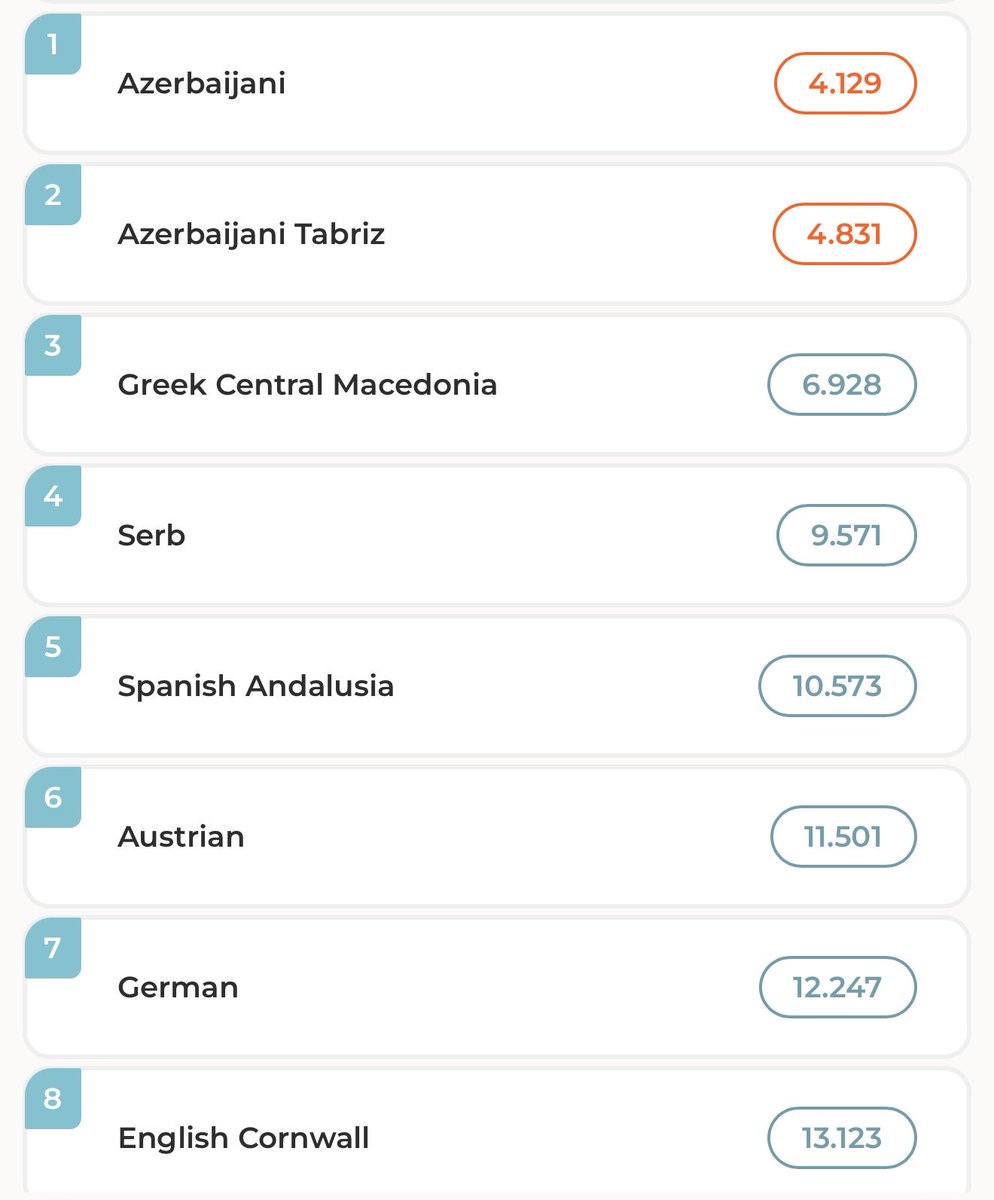
Task: Click the rank 8 number badge
Action: 53,1099
